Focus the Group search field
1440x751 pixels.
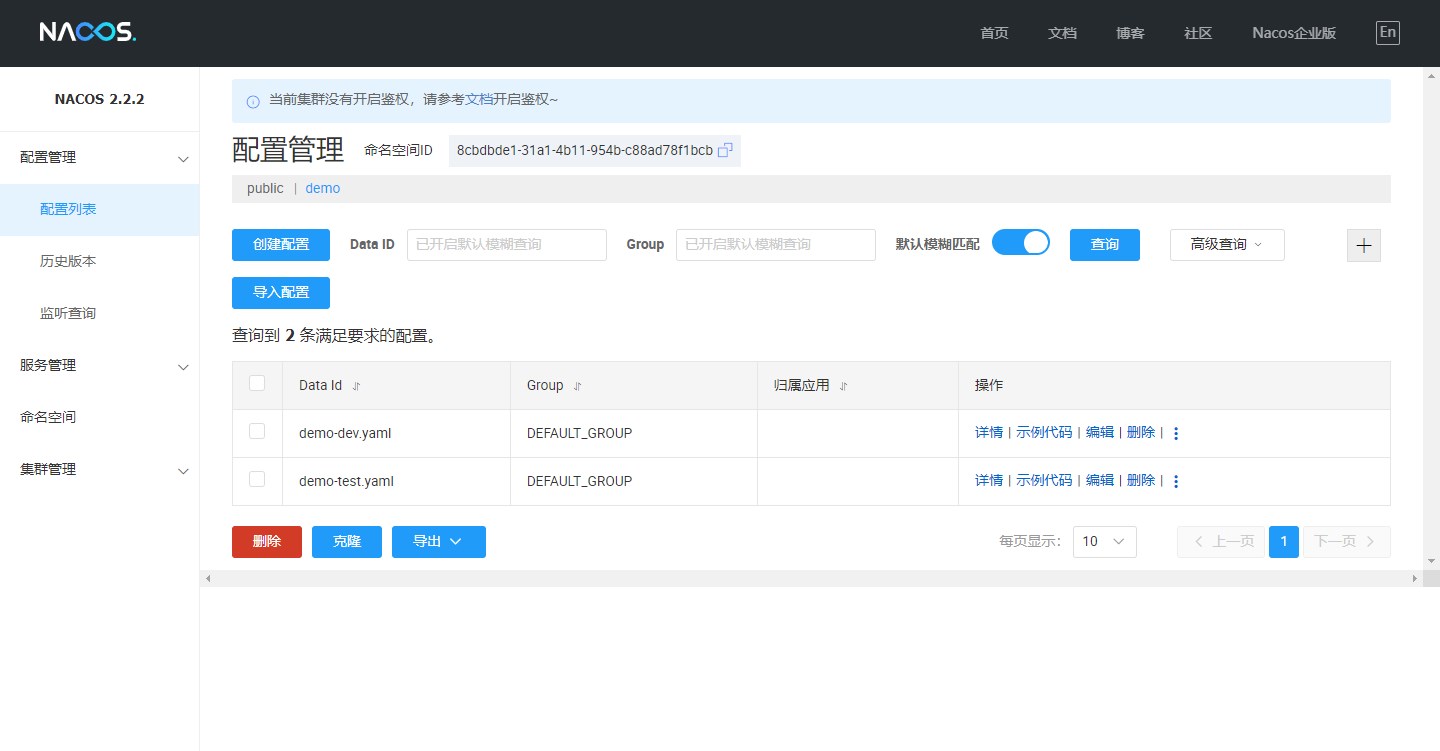click(x=776, y=245)
